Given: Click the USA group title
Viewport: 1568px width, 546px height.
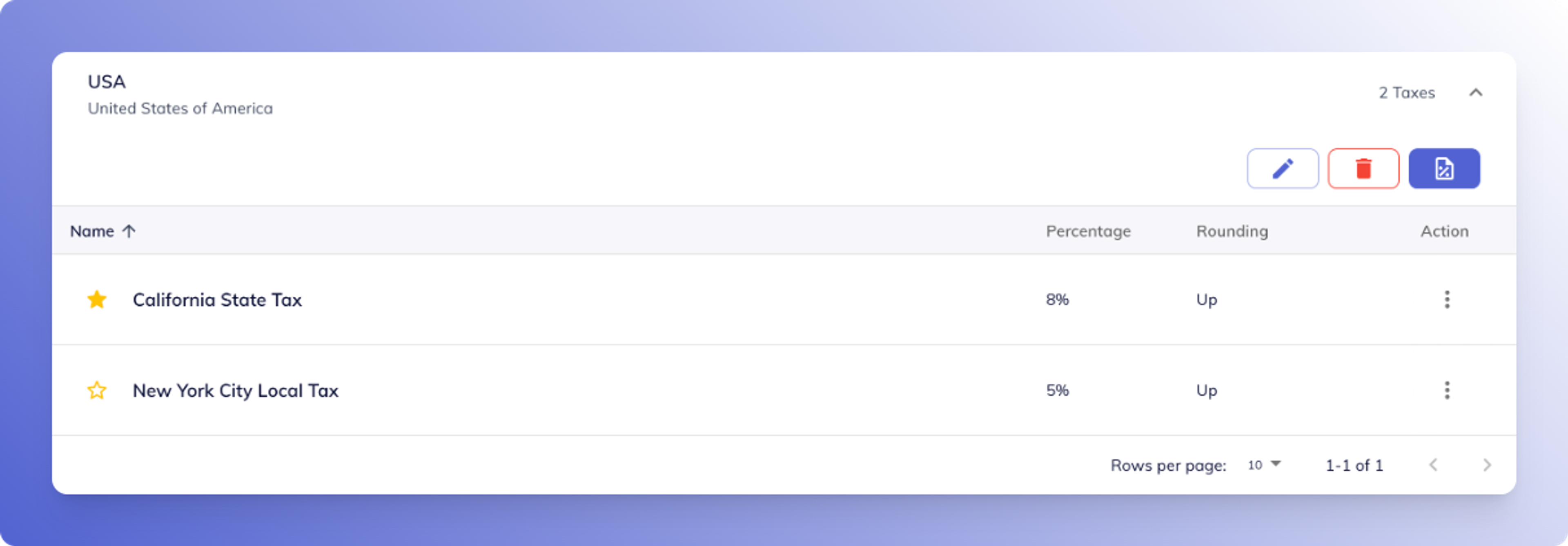Looking at the screenshot, I should 107,82.
